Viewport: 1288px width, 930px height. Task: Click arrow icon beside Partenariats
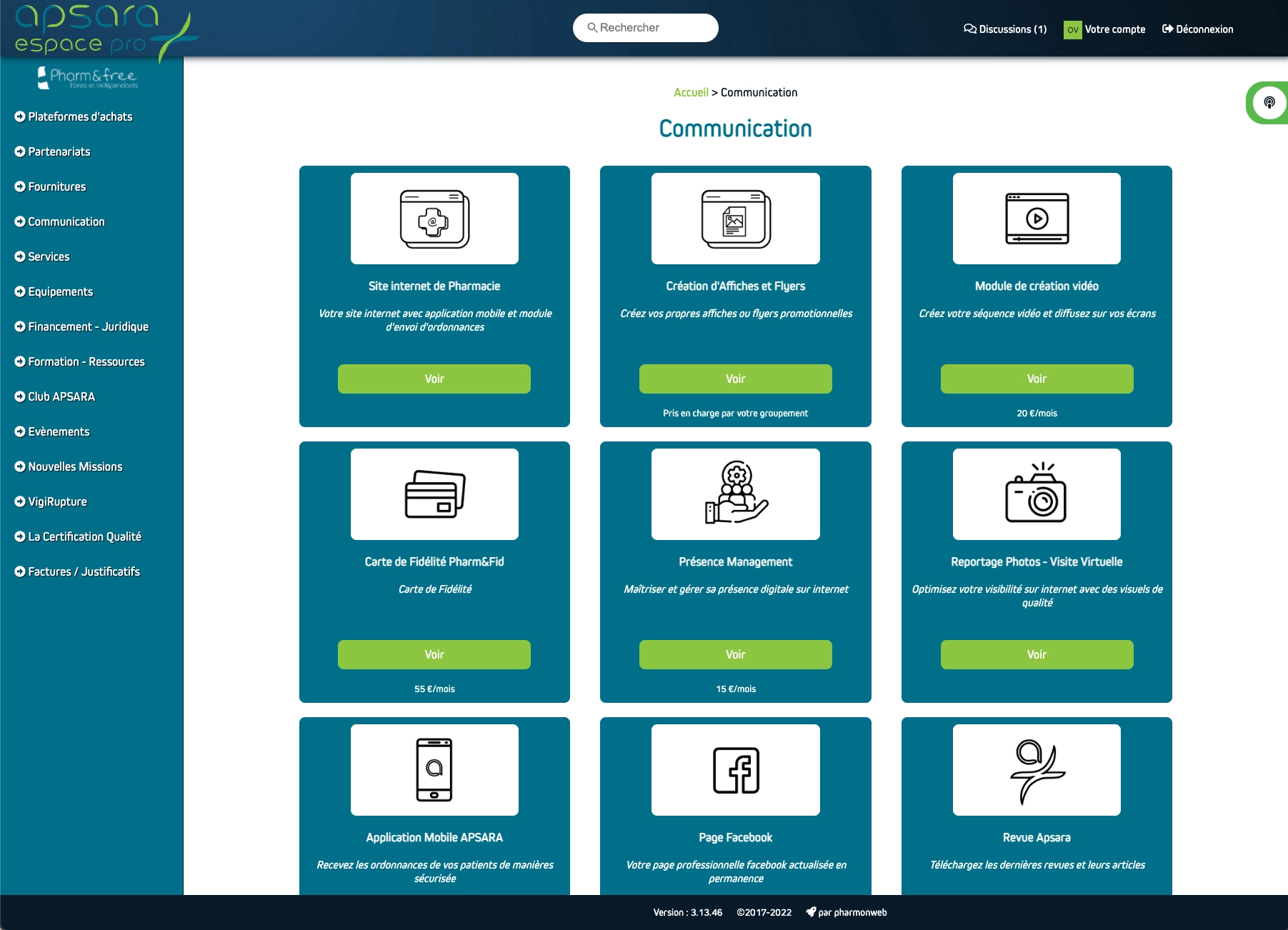pyautogui.click(x=20, y=151)
